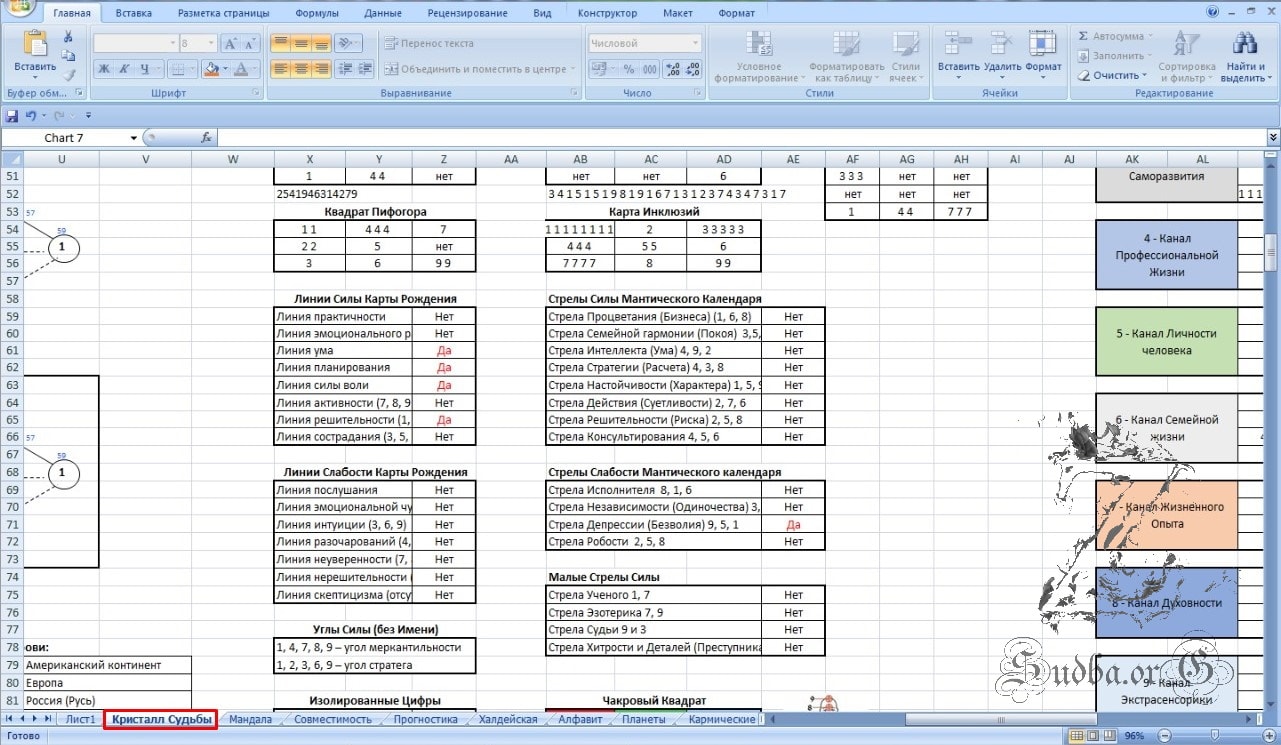Image resolution: width=1281 pixels, height=745 pixels.
Task: Open the Name Box dropdown arrow
Action: point(134,138)
